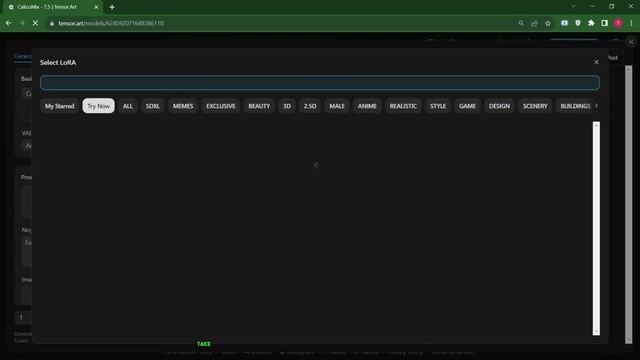Viewport: 640px width, 360px height.
Task: Pick the GAME category
Action: [x=467, y=106]
